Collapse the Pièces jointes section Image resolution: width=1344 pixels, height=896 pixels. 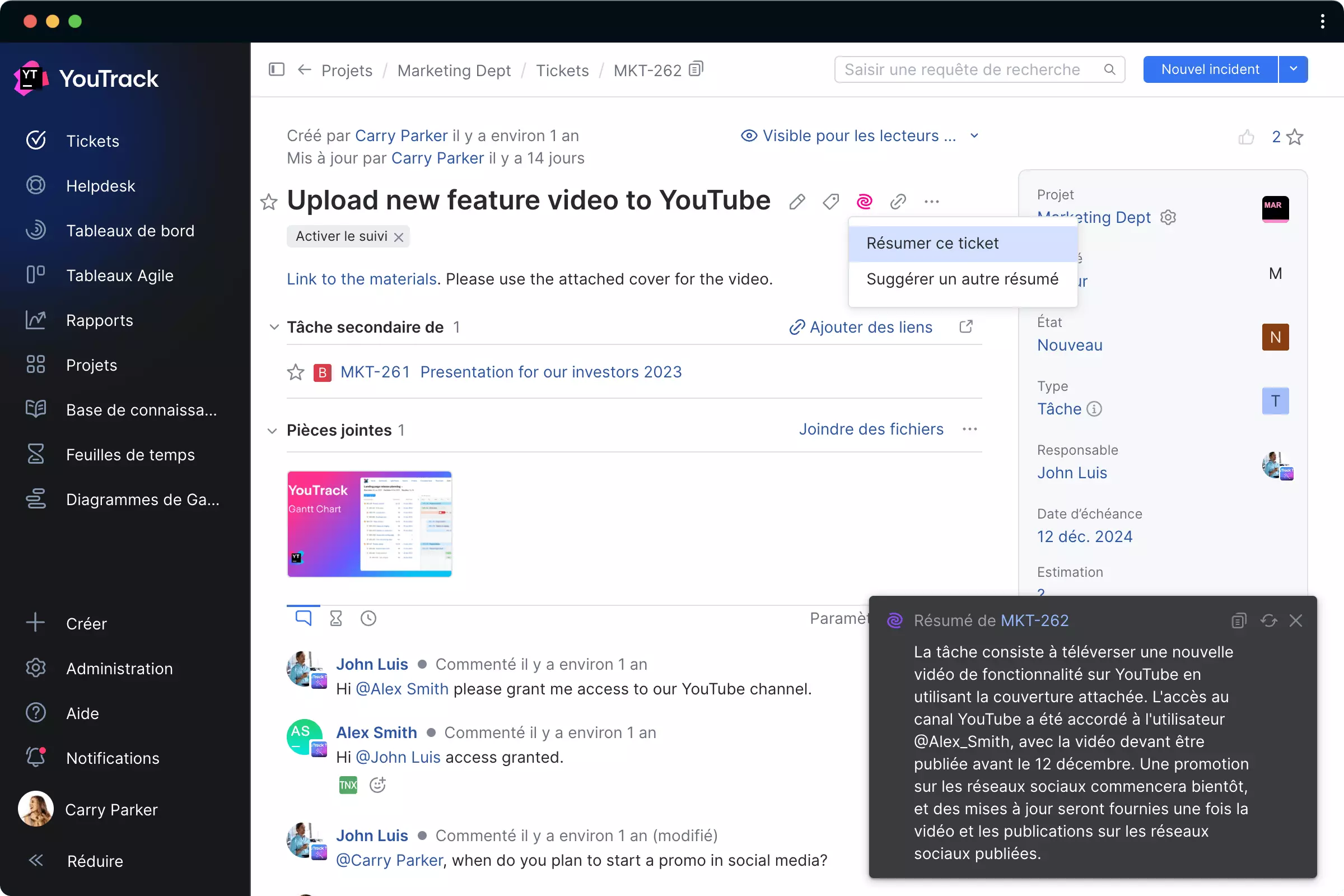click(273, 431)
